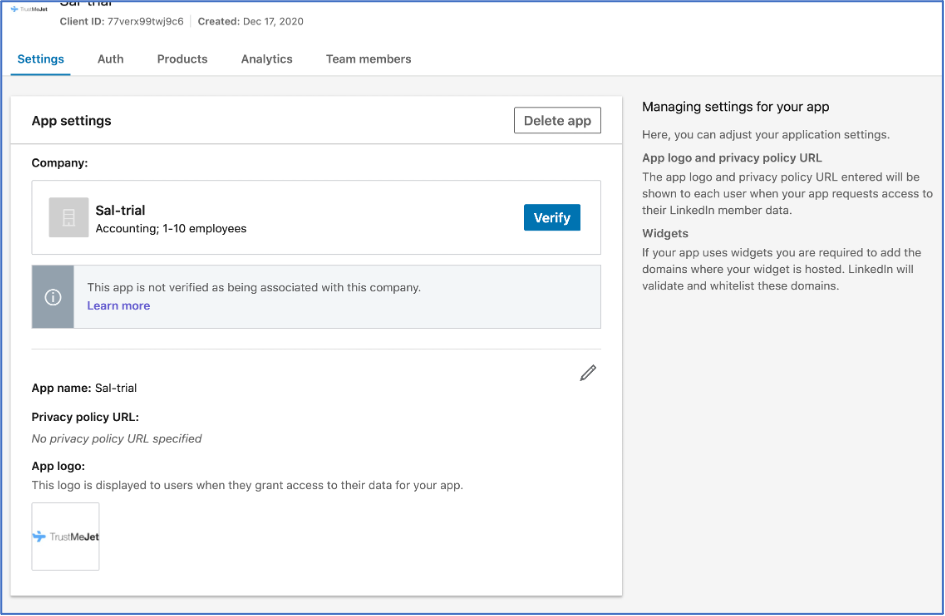Screen dimensions: 945x616
Task: Click the App name: Sal-trial line
Action: click(84, 388)
